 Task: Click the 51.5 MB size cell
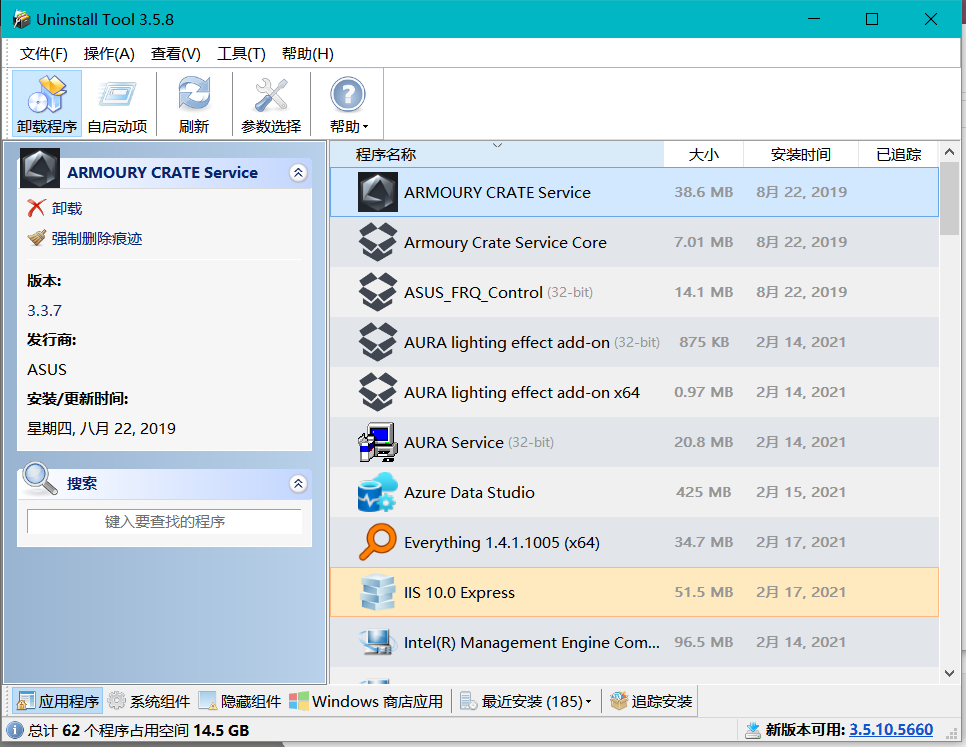[704, 592]
